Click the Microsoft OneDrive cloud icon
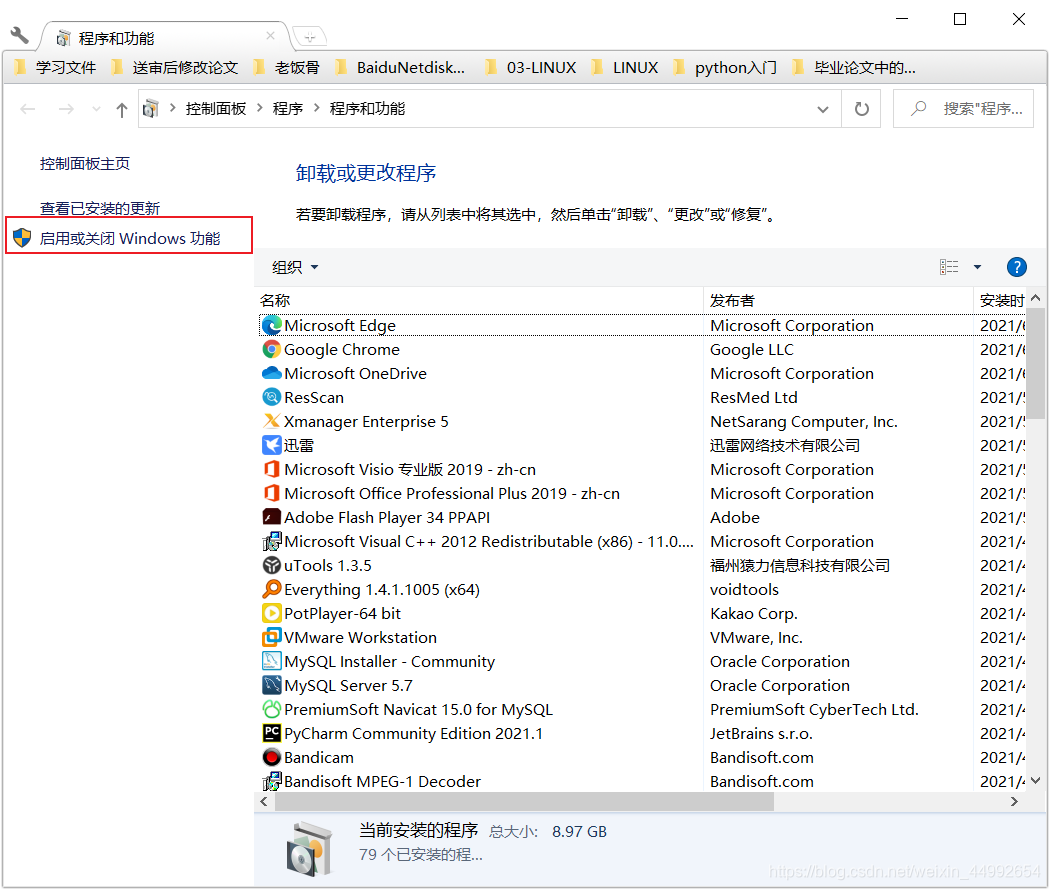This screenshot has height=890, width=1050. pyautogui.click(x=271, y=373)
